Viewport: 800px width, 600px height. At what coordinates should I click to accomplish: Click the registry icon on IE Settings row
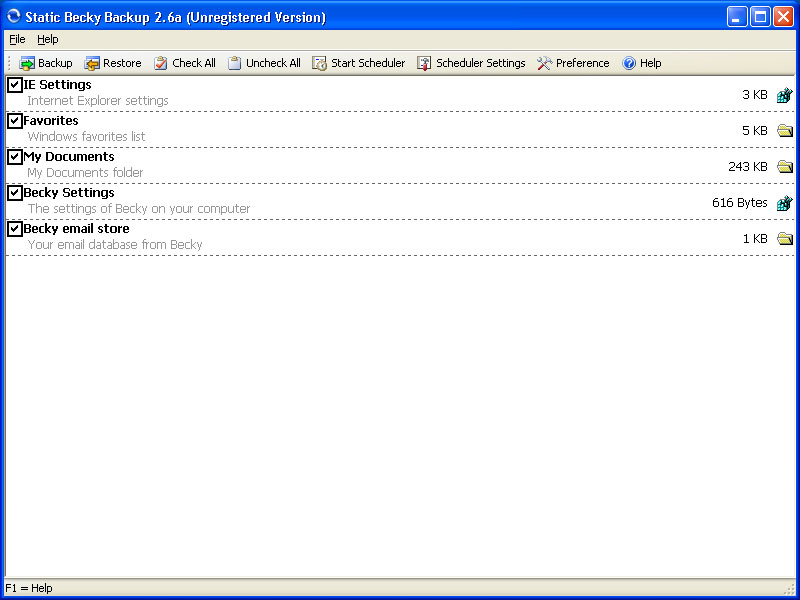[x=785, y=95]
